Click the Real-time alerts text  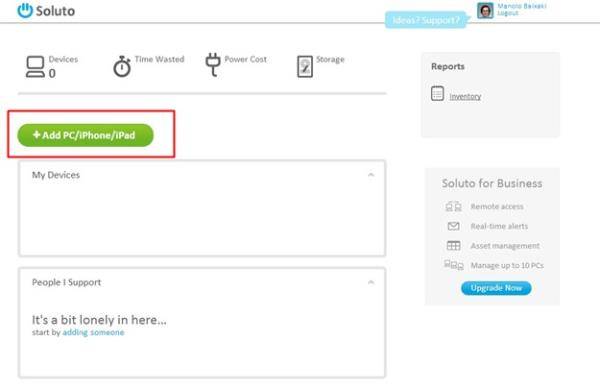(x=499, y=226)
